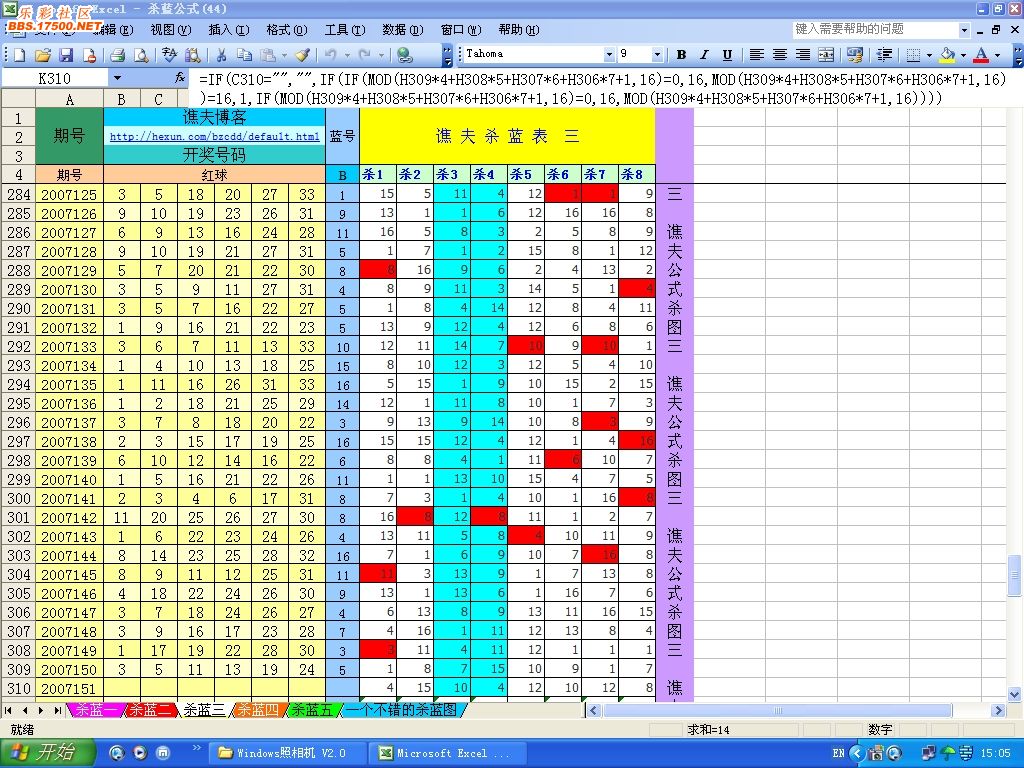This screenshot has height=768, width=1024.
Task: Open the 插入(I) menu
Action: [229, 30]
